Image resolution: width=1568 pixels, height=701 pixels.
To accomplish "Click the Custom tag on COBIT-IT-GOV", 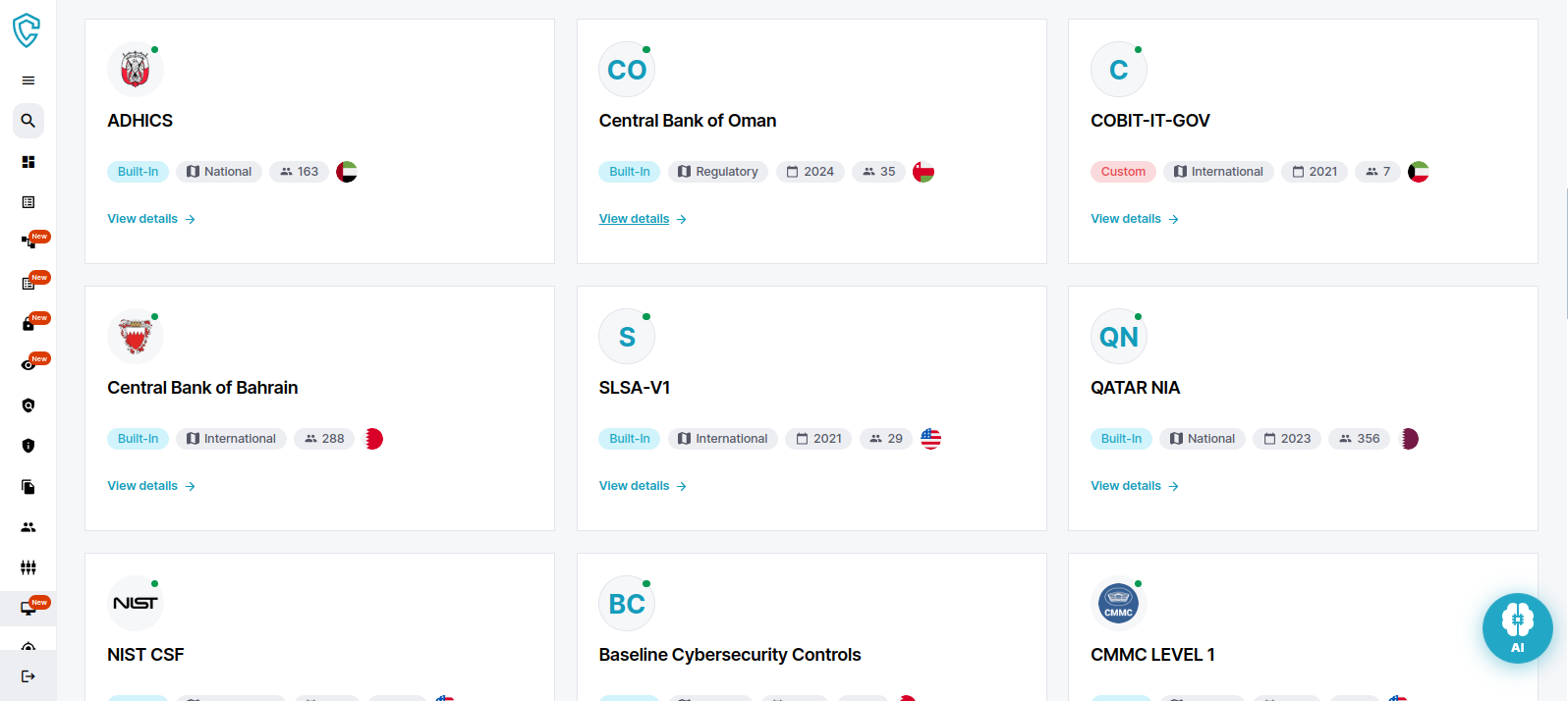I will pyautogui.click(x=1123, y=172).
